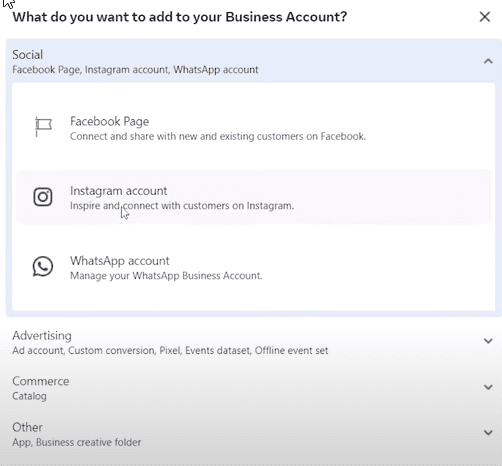Select WhatsApp account option
Image resolution: width=502 pixels, height=466 pixels.
(254, 267)
